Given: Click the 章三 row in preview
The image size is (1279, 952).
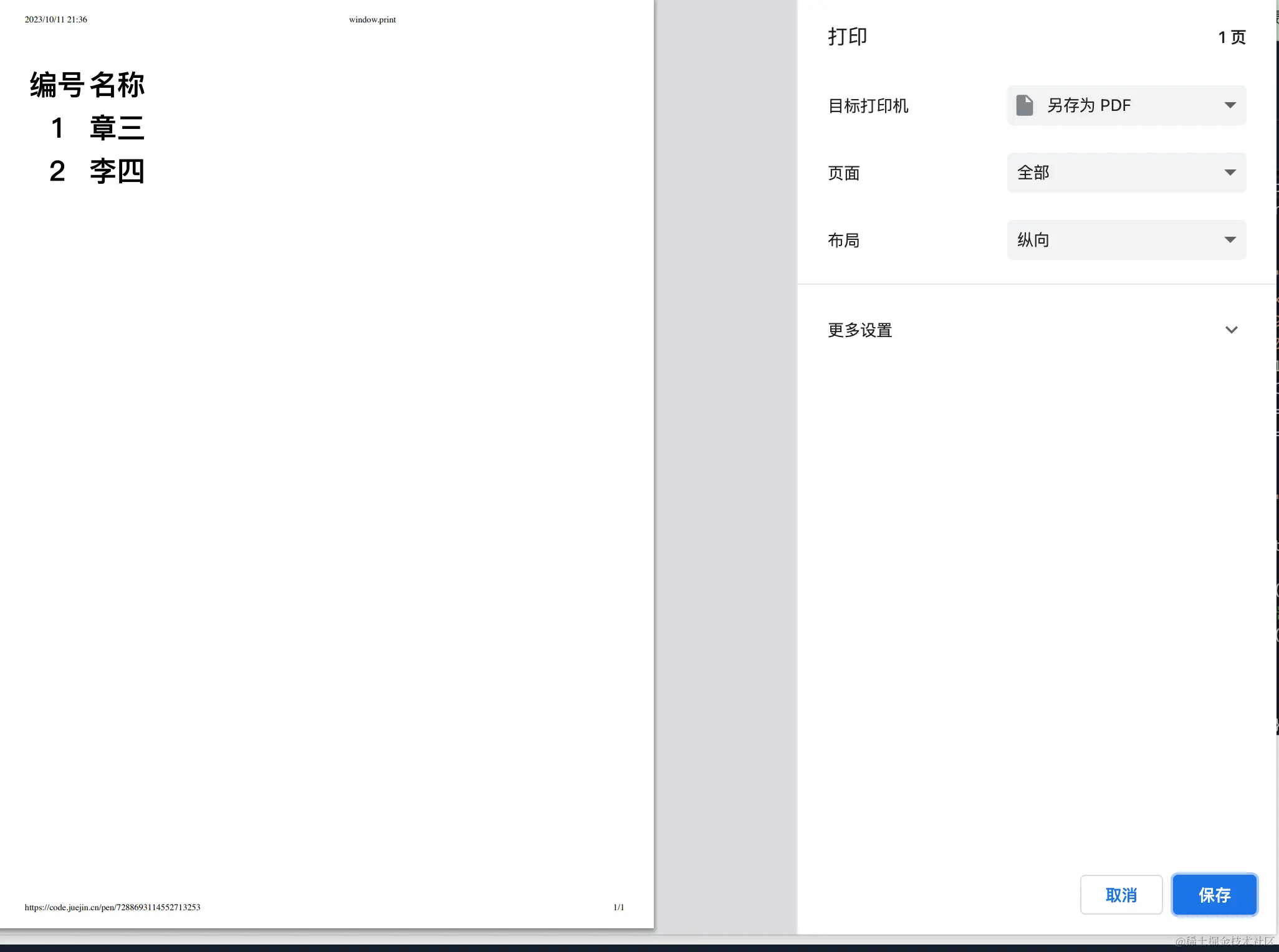Looking at the screenshot, I should [x=117, y=128].
